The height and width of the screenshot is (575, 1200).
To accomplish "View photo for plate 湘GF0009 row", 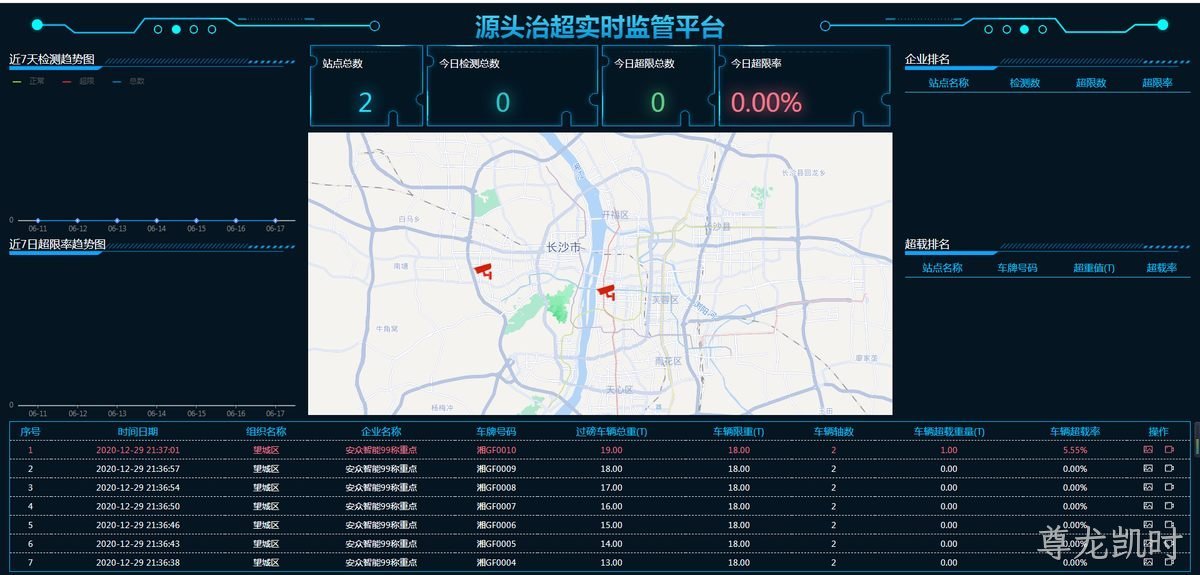I will click(1148, 468).
